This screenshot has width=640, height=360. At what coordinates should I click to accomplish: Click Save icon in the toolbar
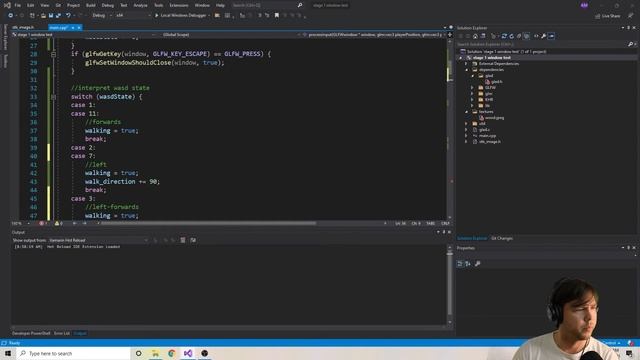(x=51, y=16)
